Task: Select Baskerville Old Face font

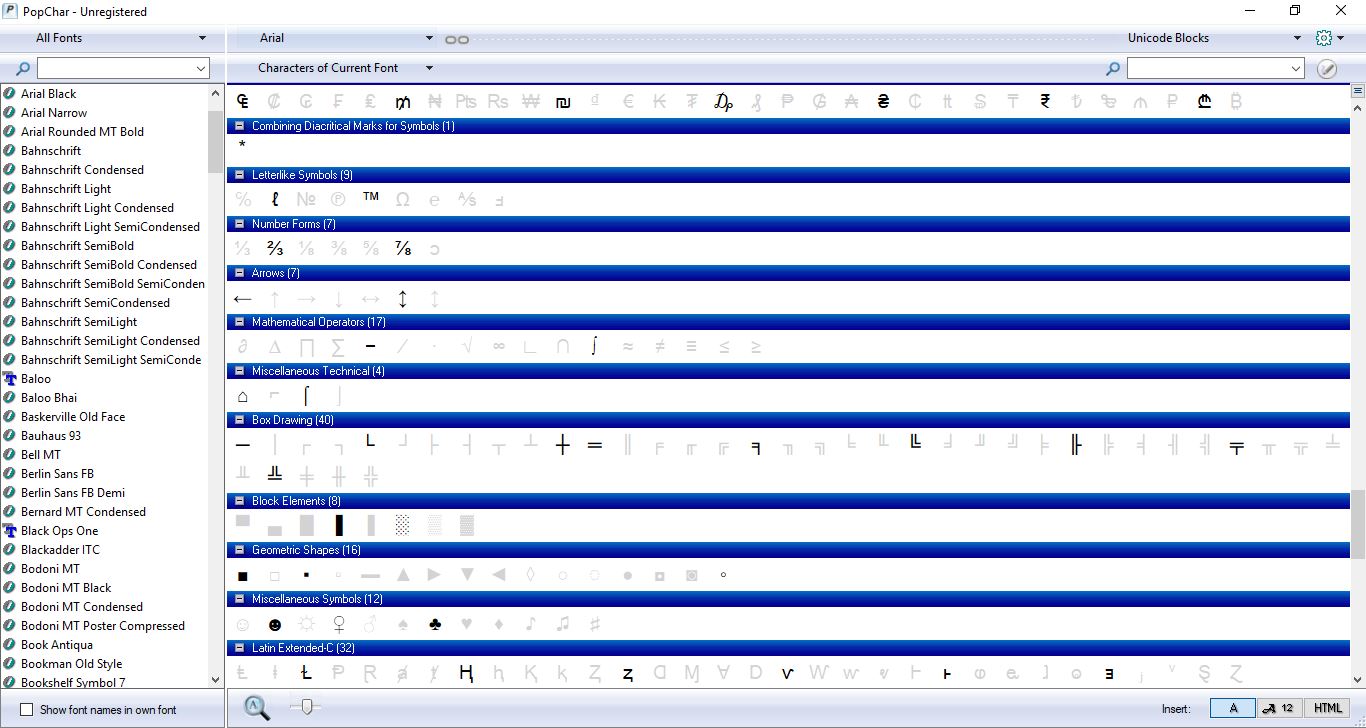Action: click(x=73, y=416)
